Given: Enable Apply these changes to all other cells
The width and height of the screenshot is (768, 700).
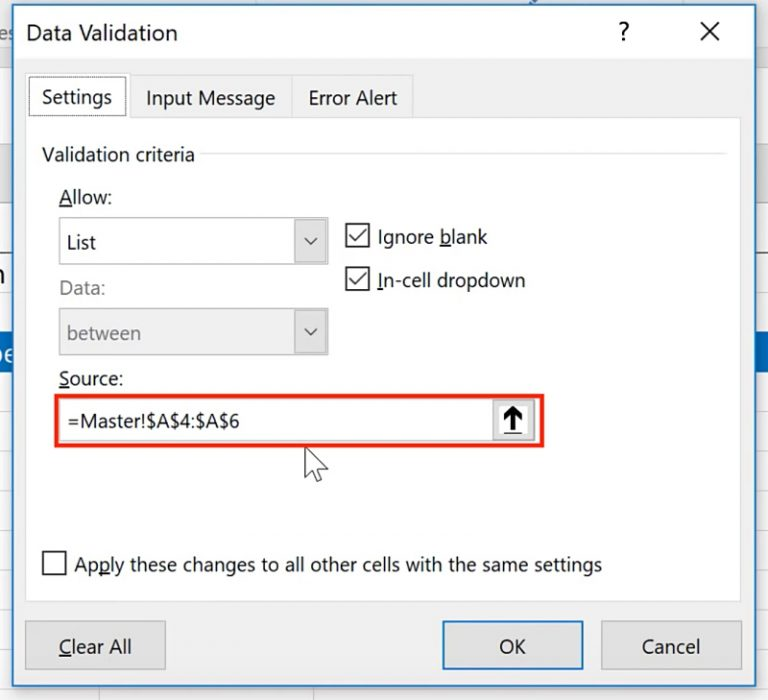Looking at the screenshot, I should pos(54,564).
